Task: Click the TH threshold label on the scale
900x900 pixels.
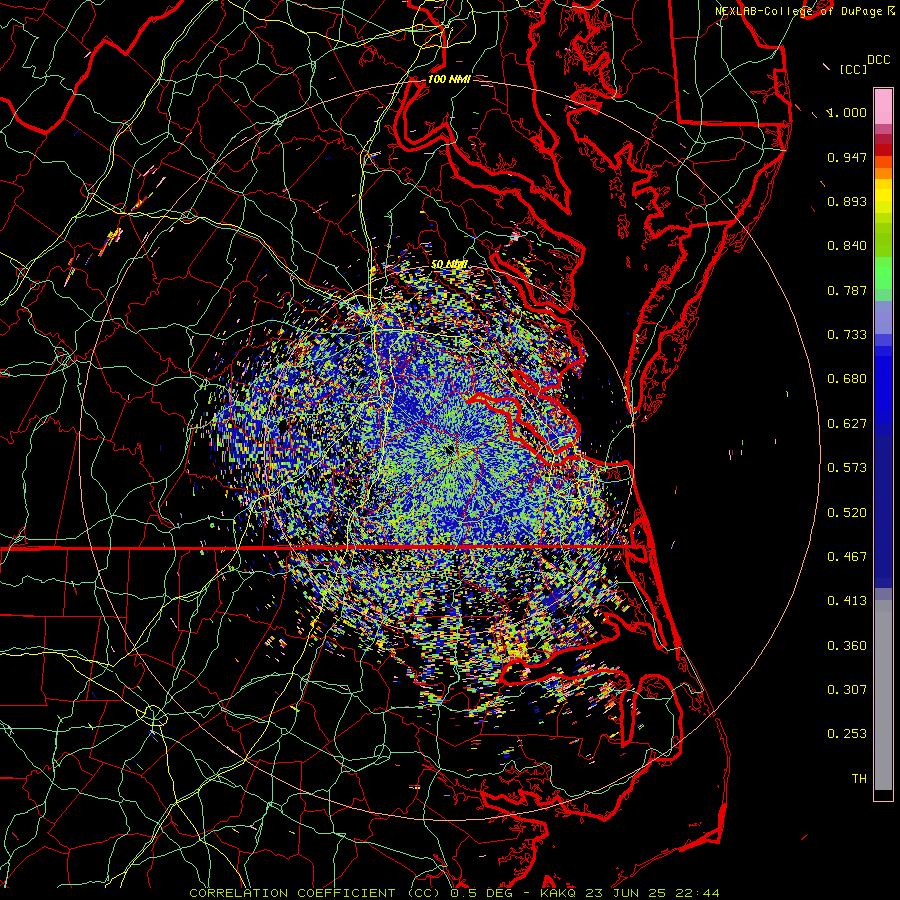Action: [859, 779]
